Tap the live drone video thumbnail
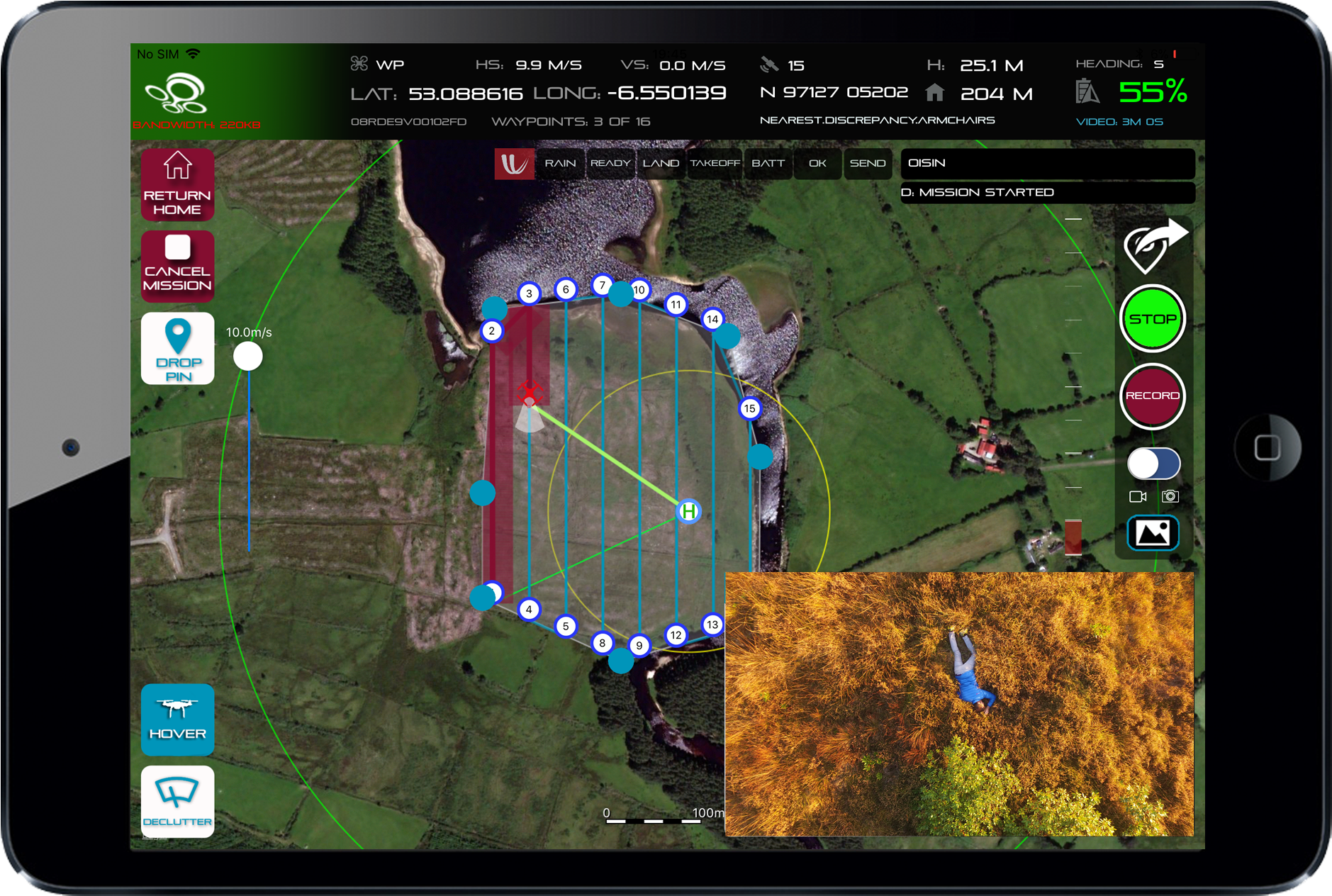 pyautogui.click(x=959, y=704)
